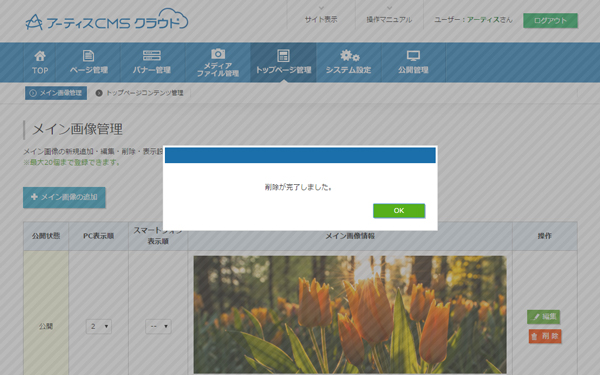The width and height of the screenshot is (600, 375).
Task: Click the 公開 status cell
Action: pyautogui.click(x=46, y=313)
